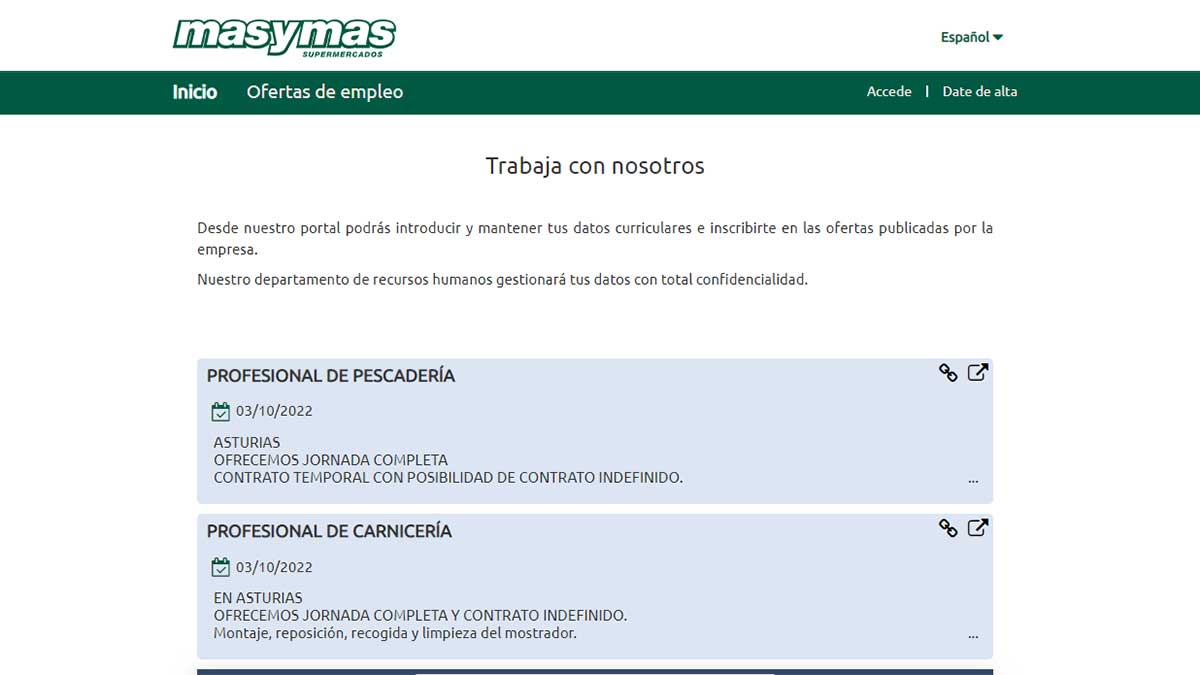
Task: Click the arrow next to Español
Action: point(999,36)
